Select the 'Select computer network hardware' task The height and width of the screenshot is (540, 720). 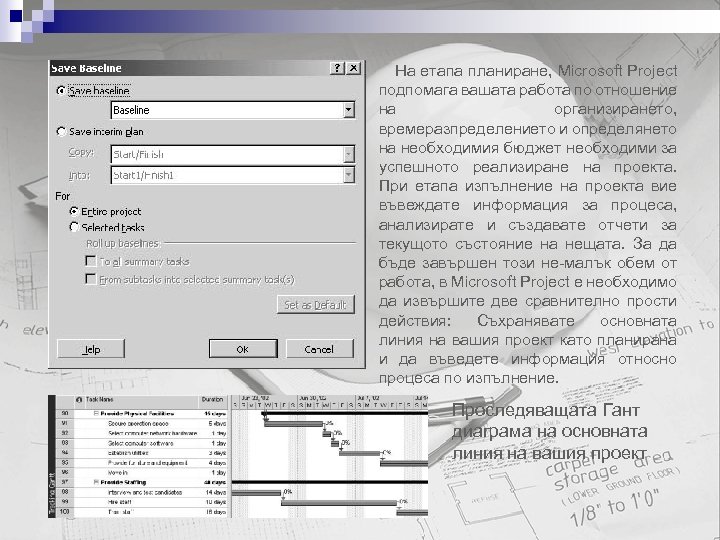(x=152, y=433)
